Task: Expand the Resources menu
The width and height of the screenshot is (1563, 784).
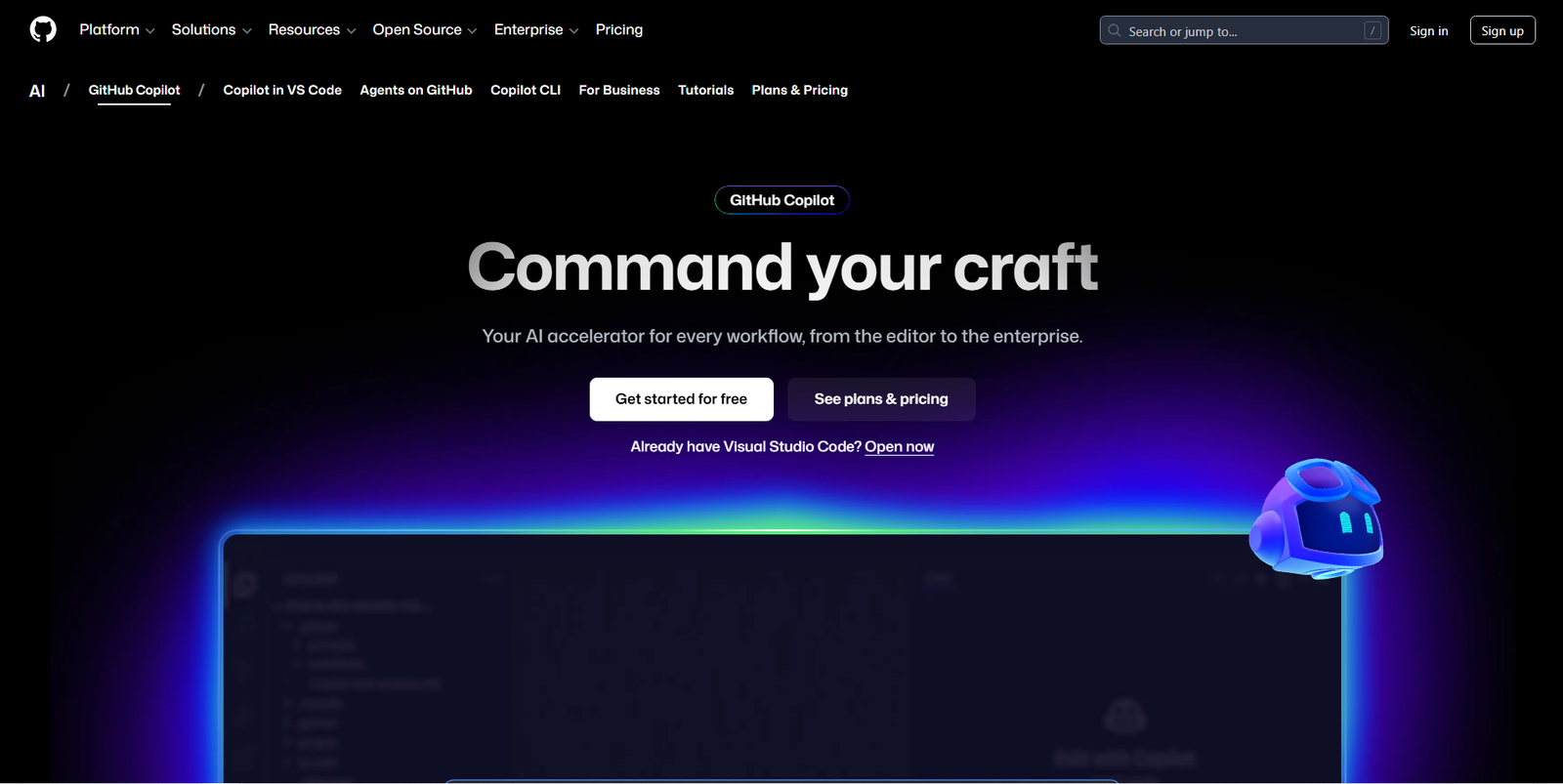Action: coord(312,30)
